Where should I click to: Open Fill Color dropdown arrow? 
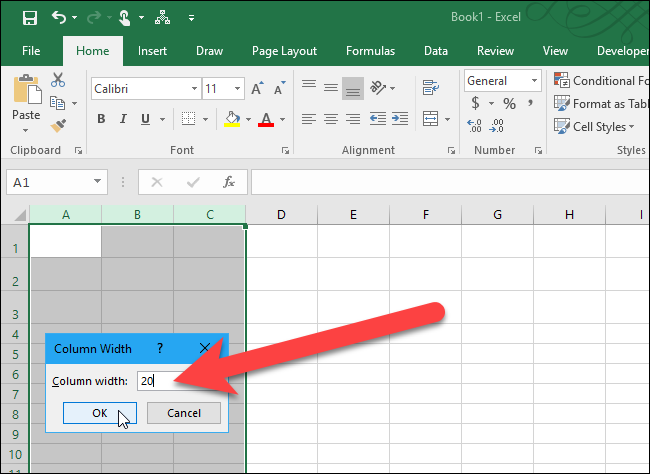[x=248, y=119]
